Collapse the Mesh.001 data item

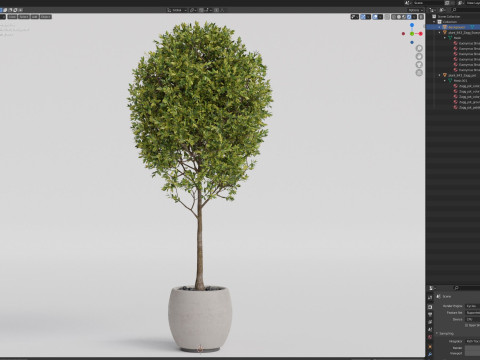pyautogui.click(x=445, y=80)
